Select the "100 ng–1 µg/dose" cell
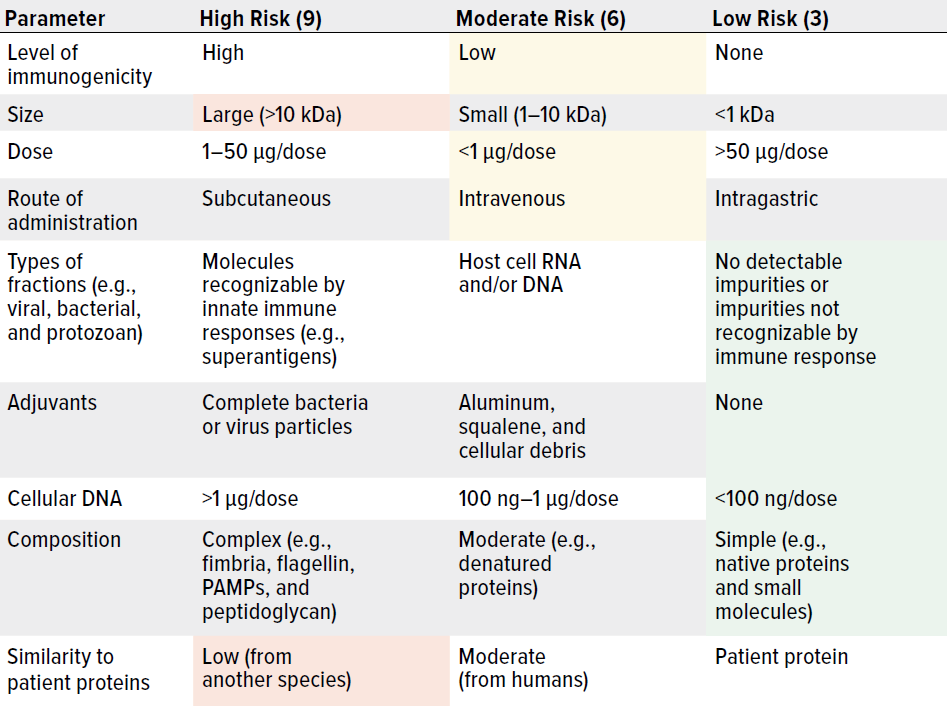Image resolution: width=947 pixels, height=706 pixels. point(538,498)
